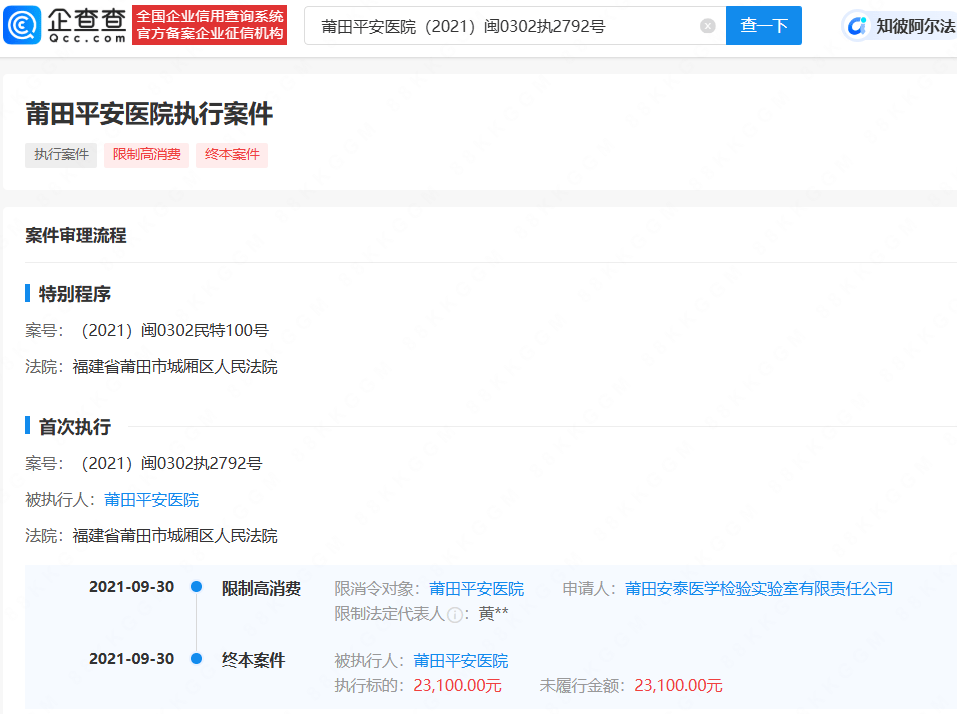
Task: Click the info icon beside 限制法定代表人
Action: pos(454,615)
